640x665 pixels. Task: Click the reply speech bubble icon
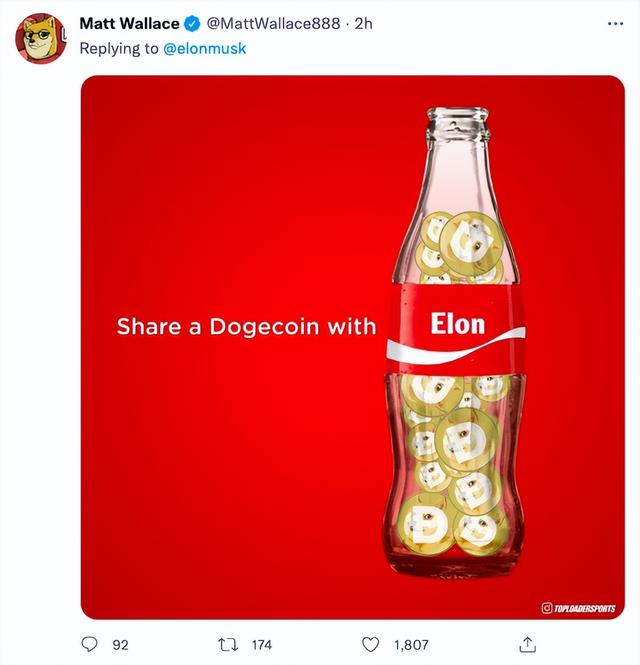89,645
